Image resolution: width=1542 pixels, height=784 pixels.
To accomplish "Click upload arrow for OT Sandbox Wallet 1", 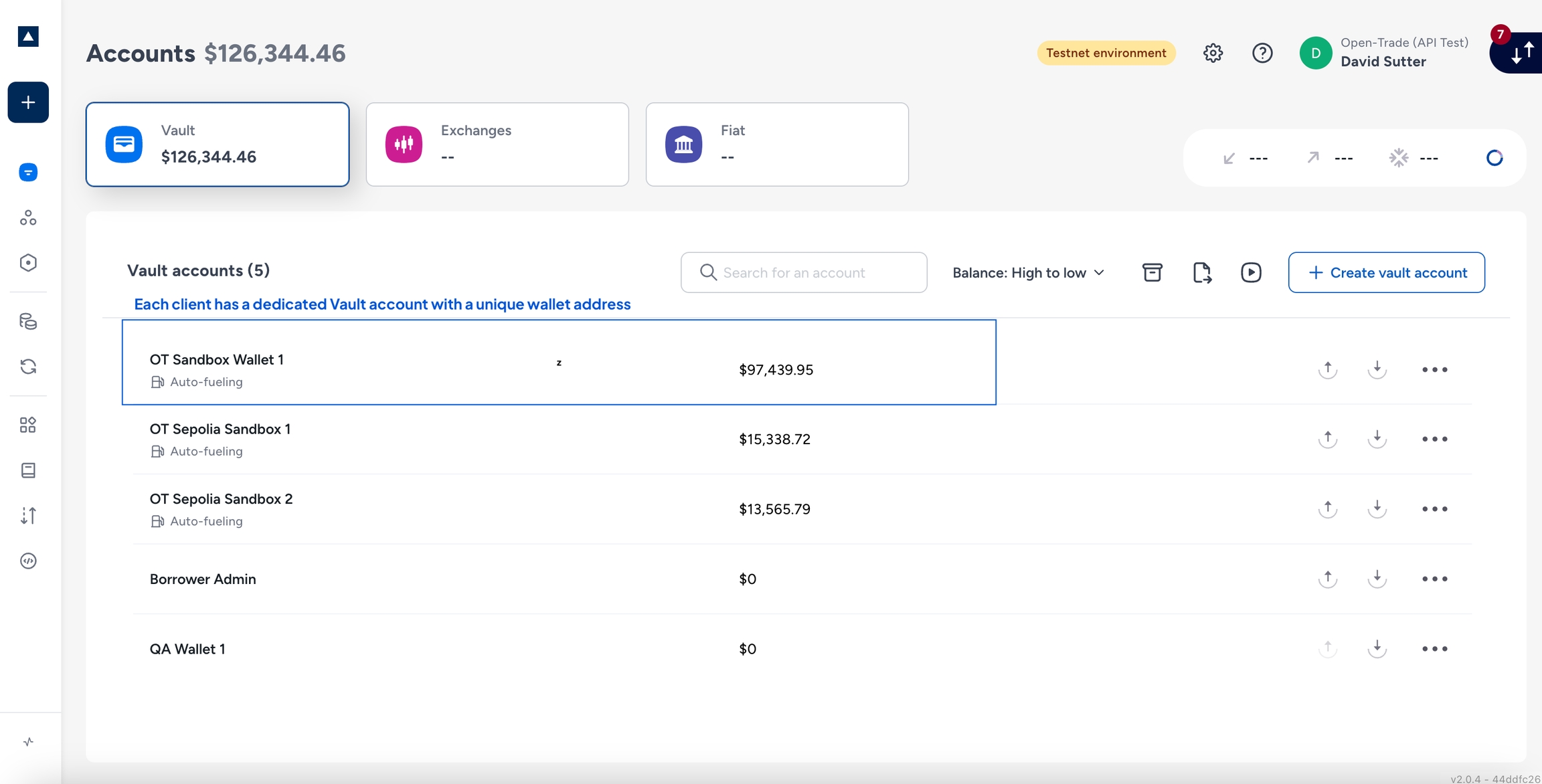I will tap(1328, 369).
